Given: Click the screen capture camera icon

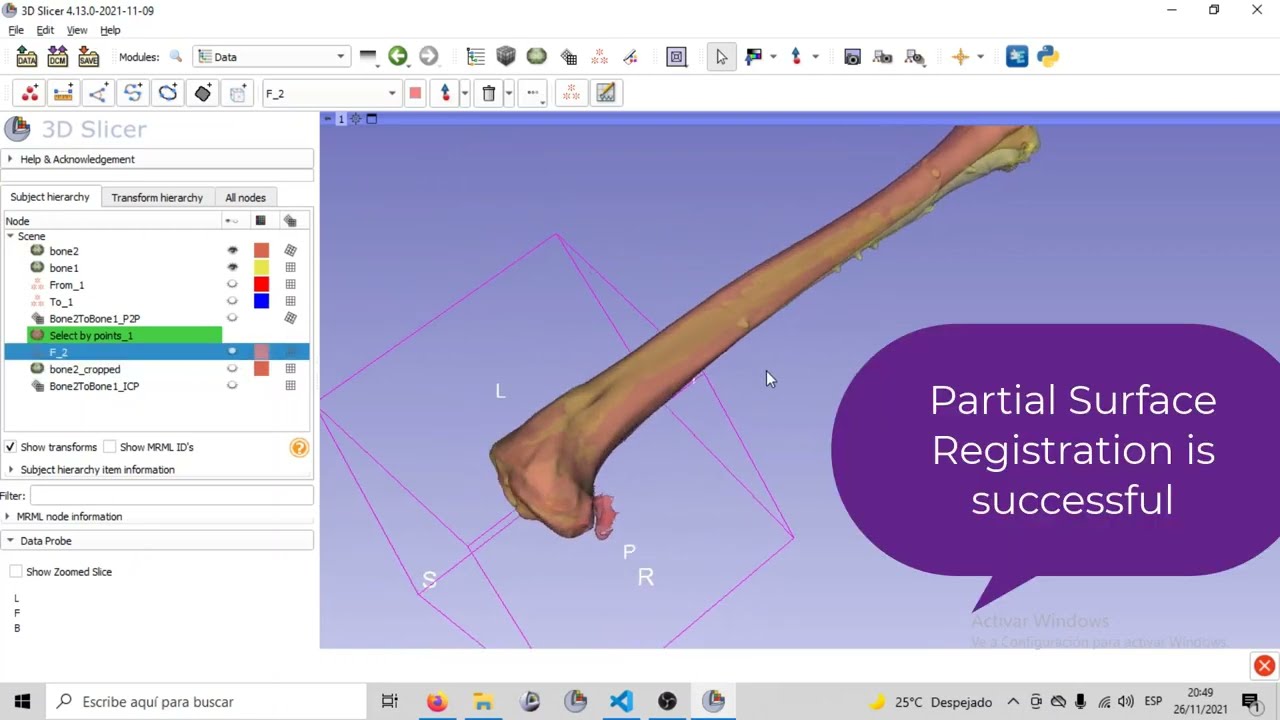Looking at the screenshot, I should pyautogui.click(x=852, y=57).
